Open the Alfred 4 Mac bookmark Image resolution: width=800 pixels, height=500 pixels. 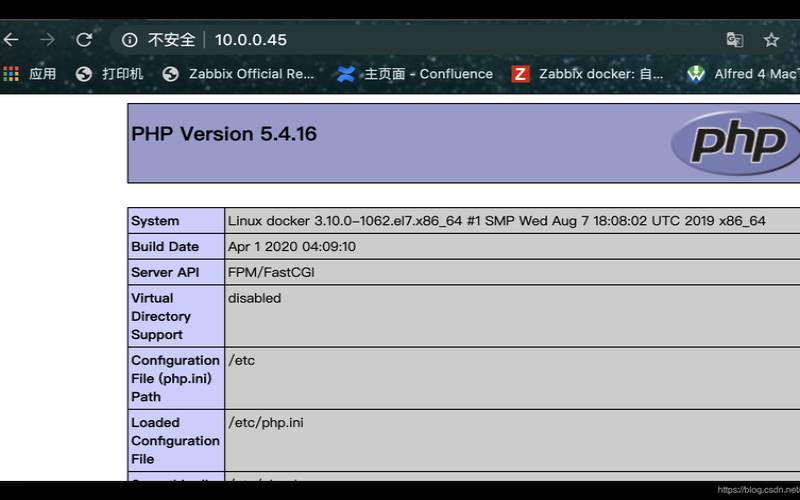tap(743, 74)
